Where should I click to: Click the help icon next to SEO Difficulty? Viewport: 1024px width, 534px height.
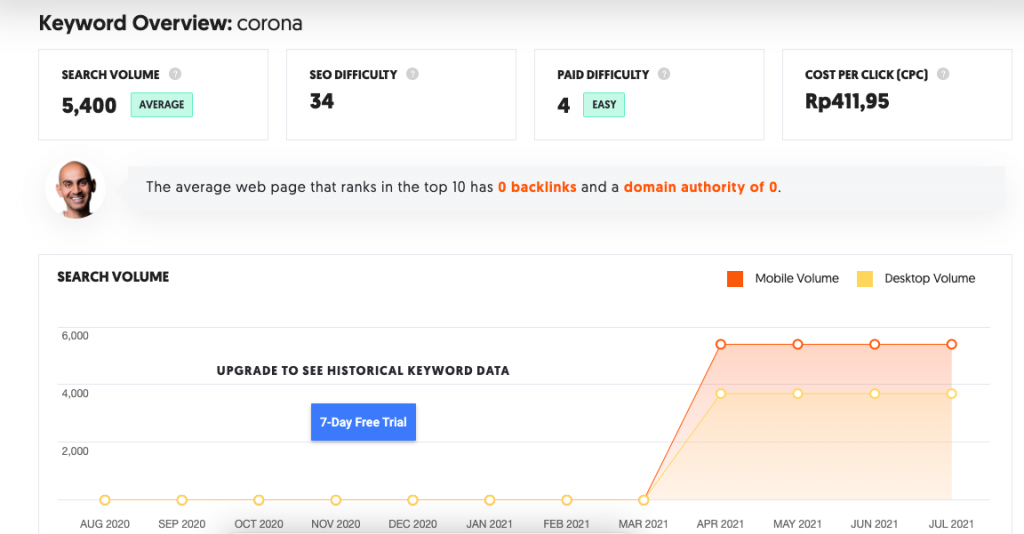(412, 74)
